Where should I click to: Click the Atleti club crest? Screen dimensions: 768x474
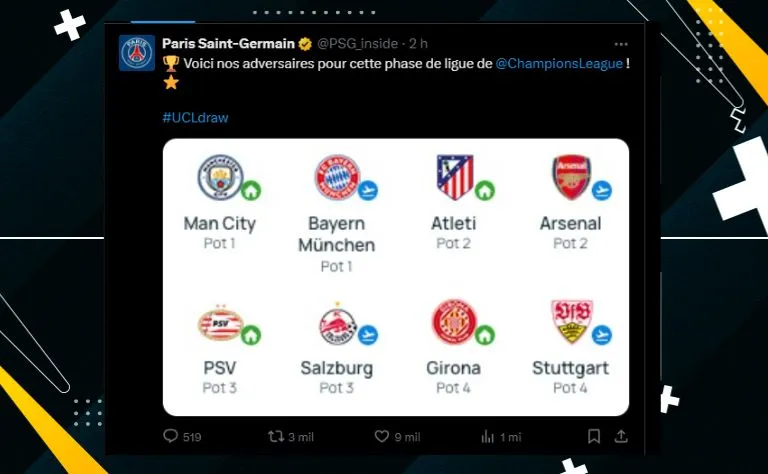[x=452, y=177]
